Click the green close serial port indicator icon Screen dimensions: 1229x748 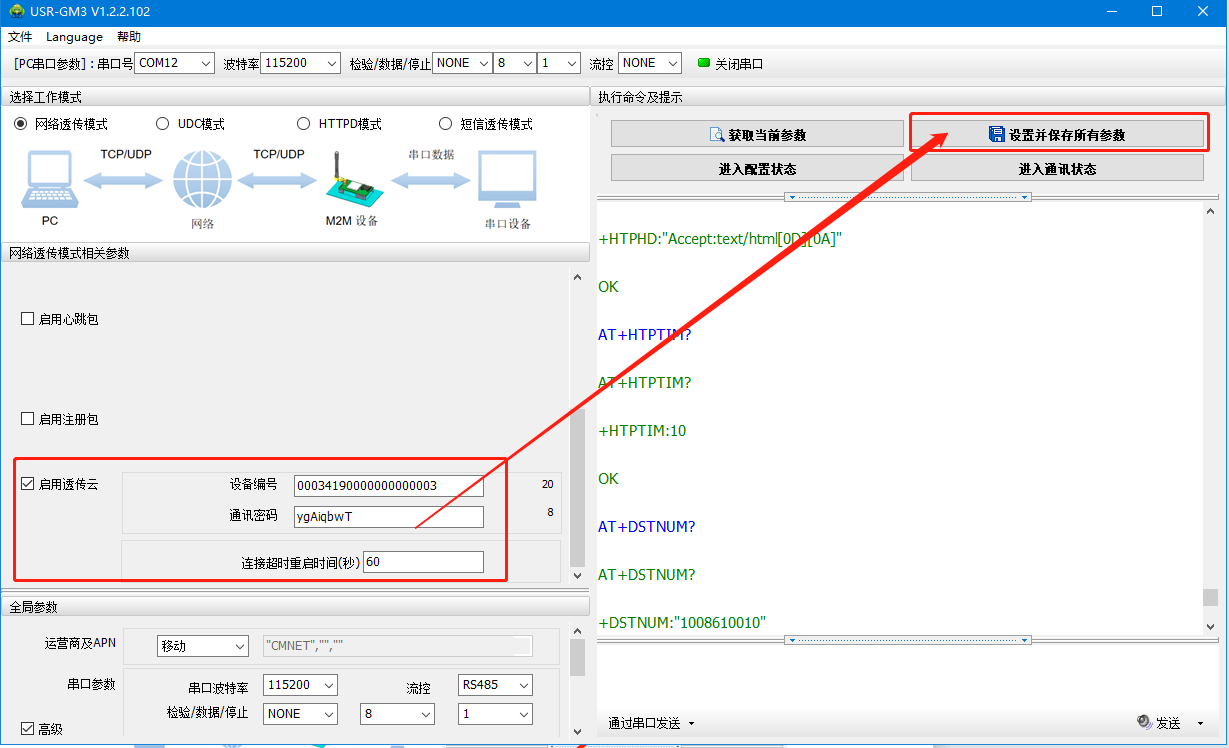click(x=703, y=63)
